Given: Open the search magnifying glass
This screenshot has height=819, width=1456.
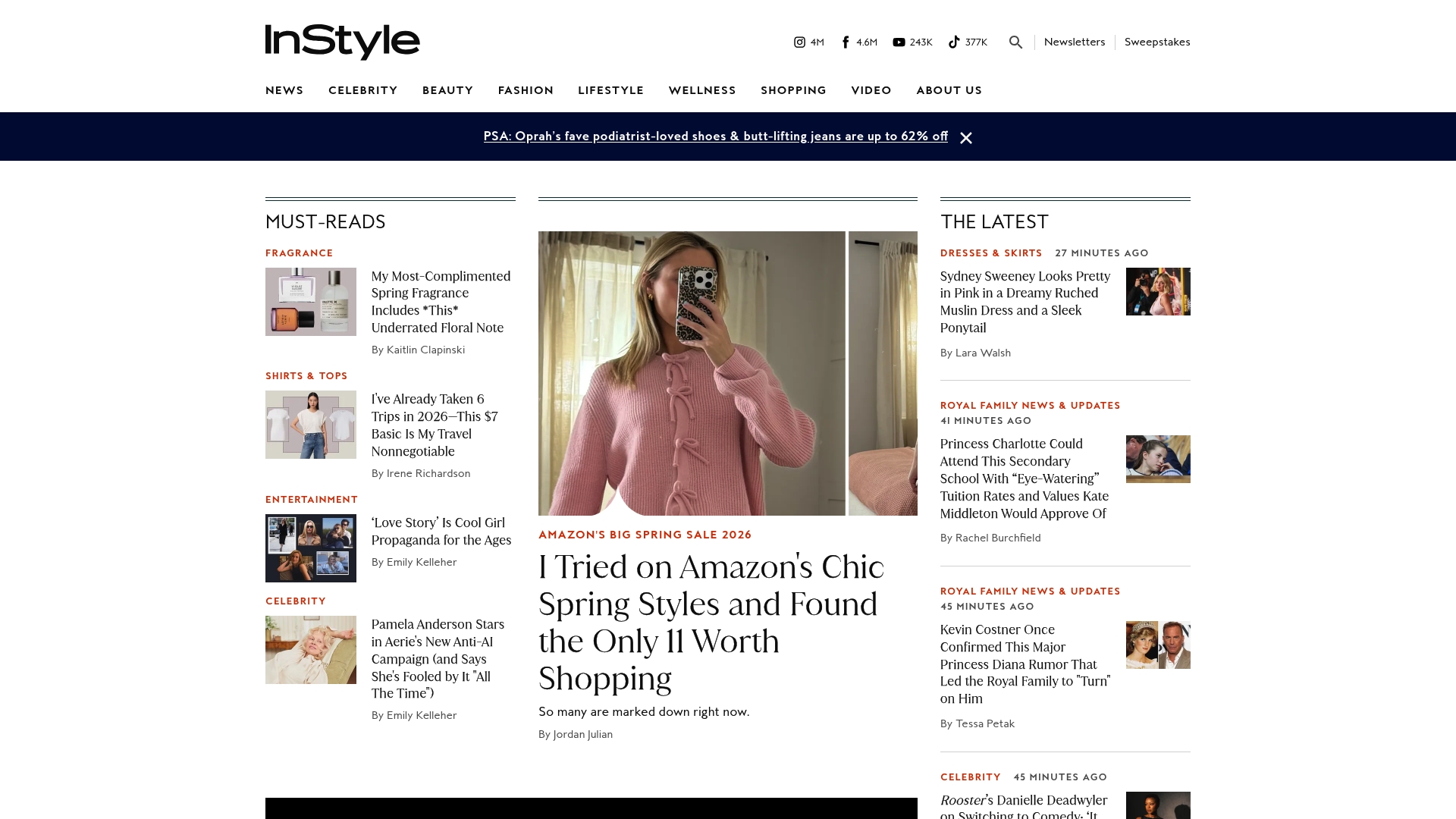Looking at the screenshot, I should [x=1015, y=43].
